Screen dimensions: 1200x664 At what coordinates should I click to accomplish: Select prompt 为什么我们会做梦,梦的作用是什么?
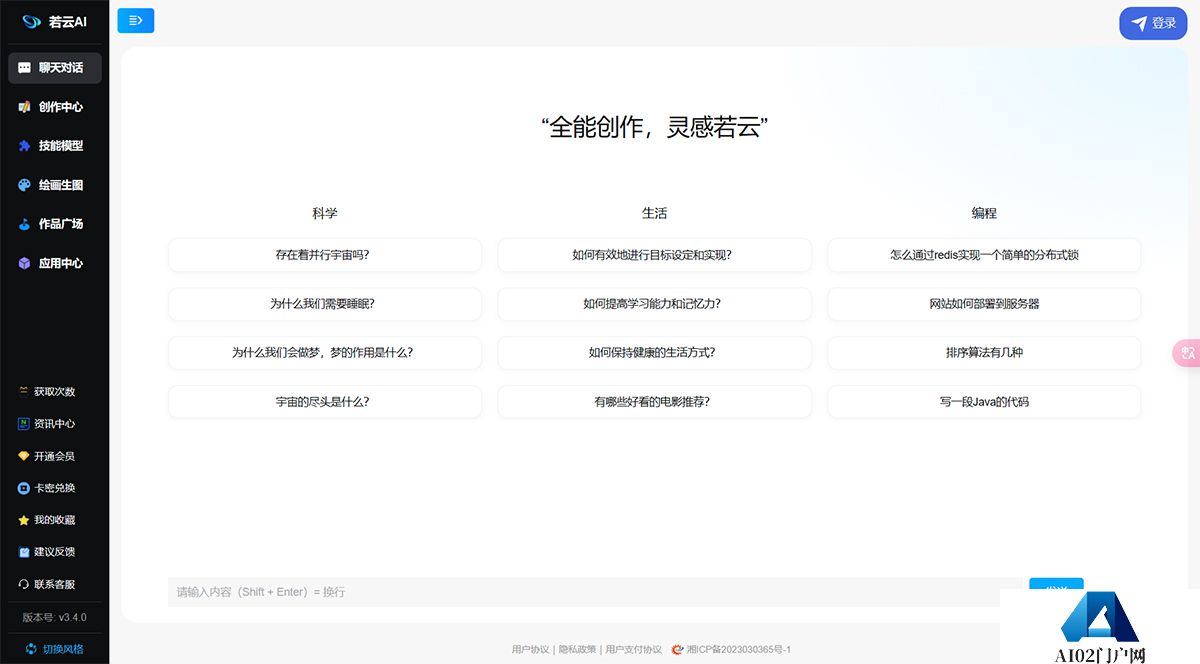(325, 353)
